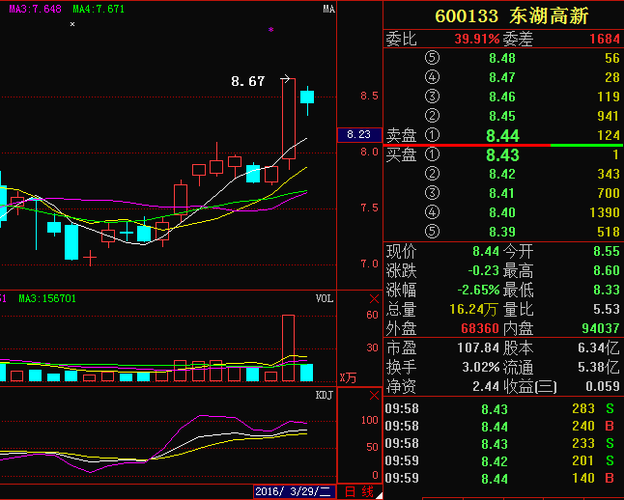
Task: Click the 委比 value 39.91%
Action: click(477, 39)
